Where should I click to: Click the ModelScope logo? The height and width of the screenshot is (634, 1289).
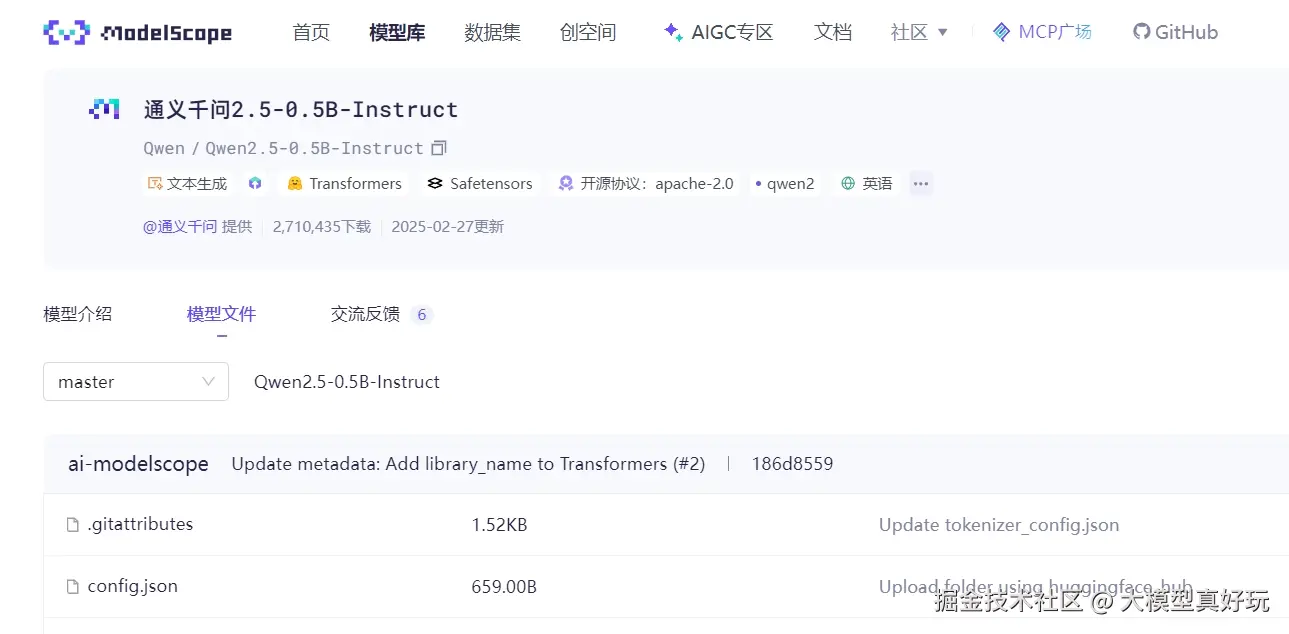[138, 32]
